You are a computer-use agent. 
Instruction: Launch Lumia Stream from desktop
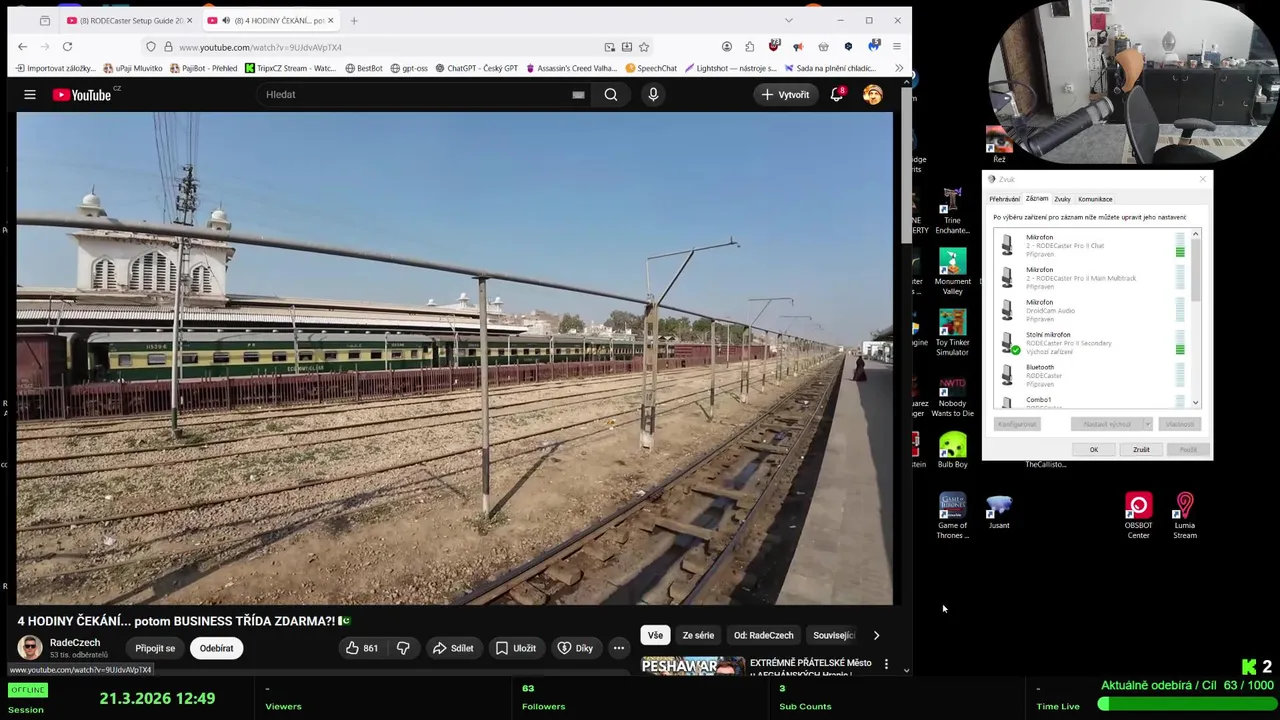(x=1185, y=516)
